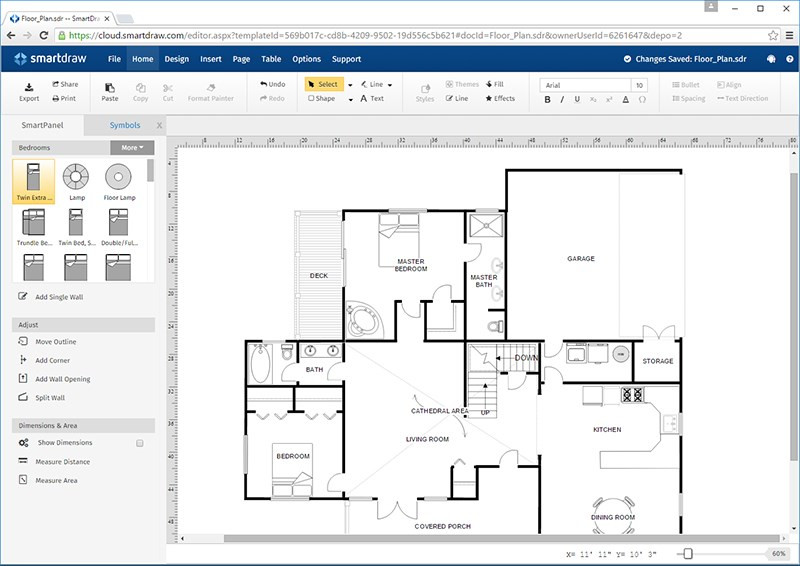
Task: Click Add Wall Opening
Action: coord(63,379)
